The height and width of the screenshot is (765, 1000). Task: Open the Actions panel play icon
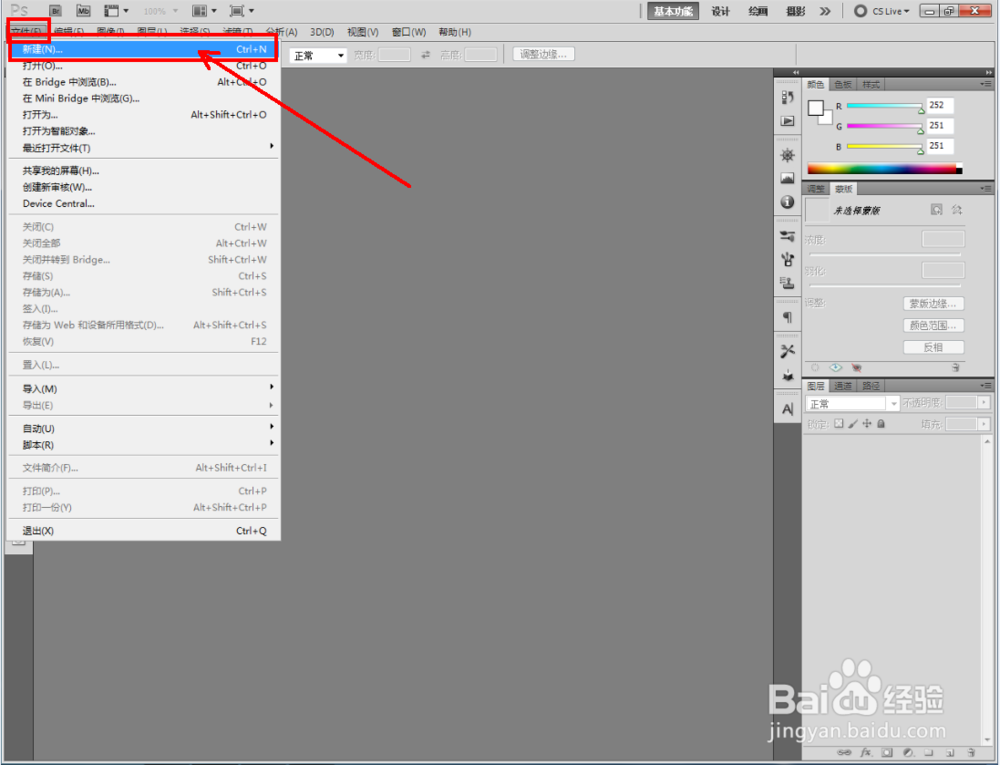coord(788,121)
